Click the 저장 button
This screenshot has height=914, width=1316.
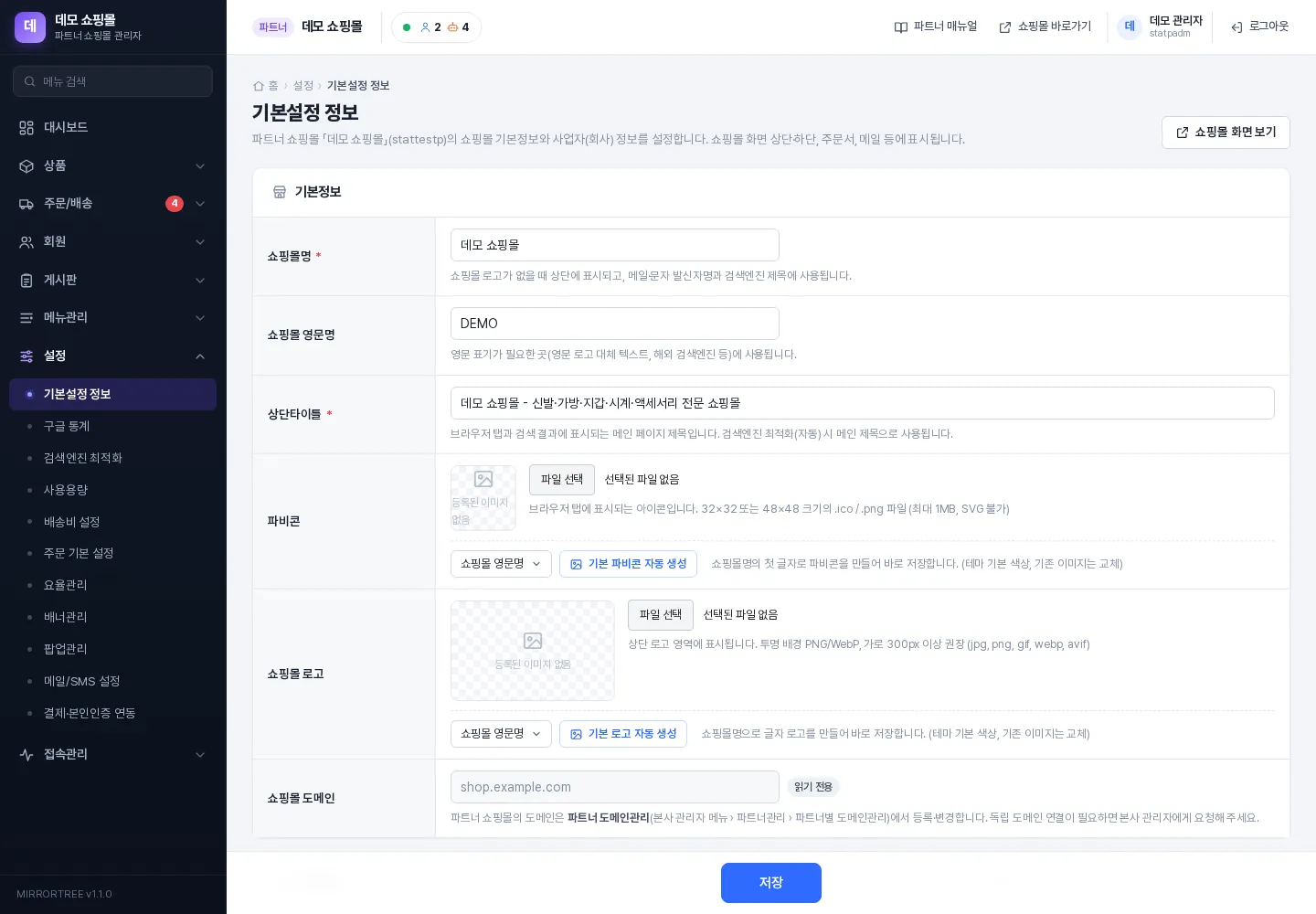pyautogui.click(x=771, y=883)
